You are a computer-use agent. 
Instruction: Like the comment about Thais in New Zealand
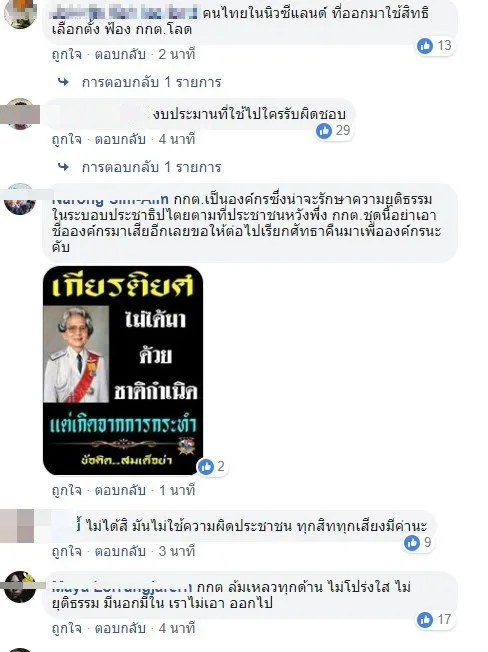(67, 54)
